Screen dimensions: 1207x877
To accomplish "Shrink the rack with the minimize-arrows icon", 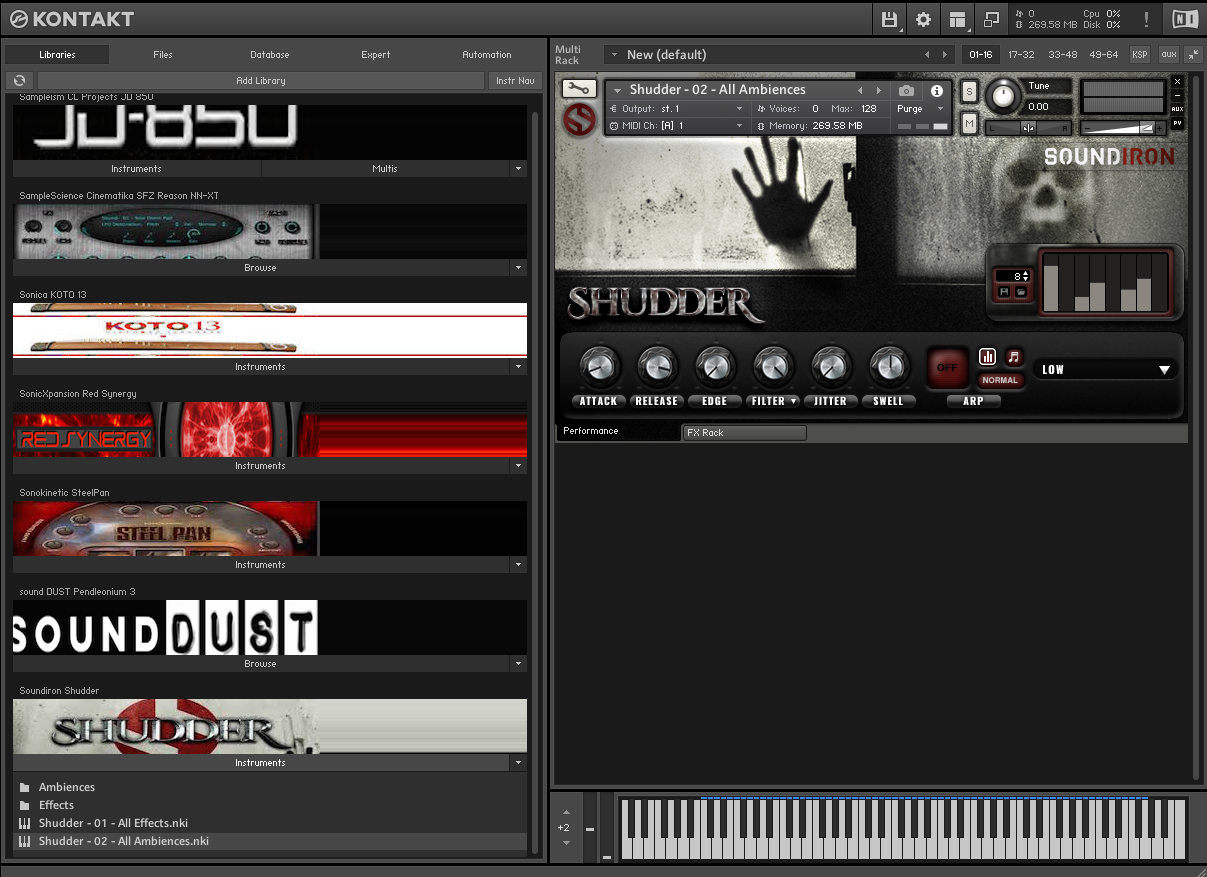I will tap(1194, 54).
